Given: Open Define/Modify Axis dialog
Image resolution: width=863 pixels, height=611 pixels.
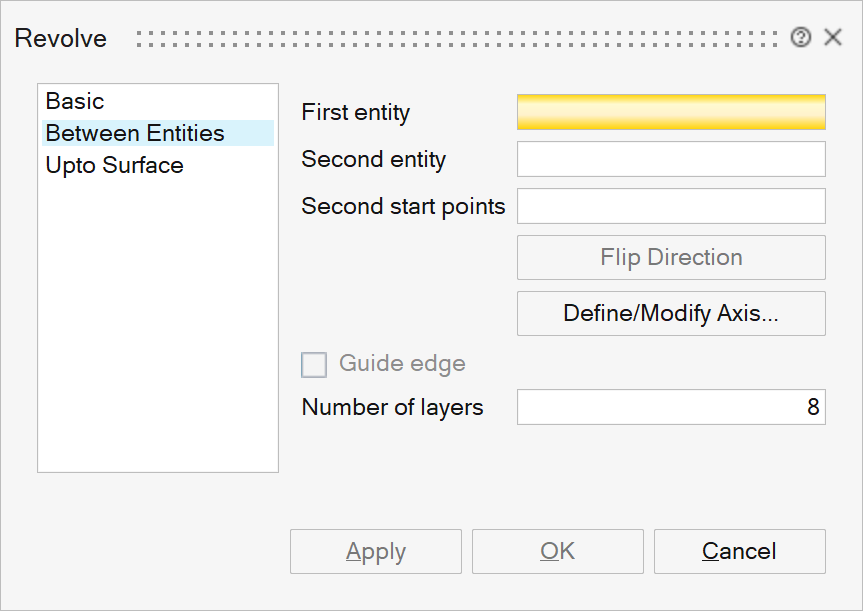Looking at the screenshot, I should pos(671,313).
